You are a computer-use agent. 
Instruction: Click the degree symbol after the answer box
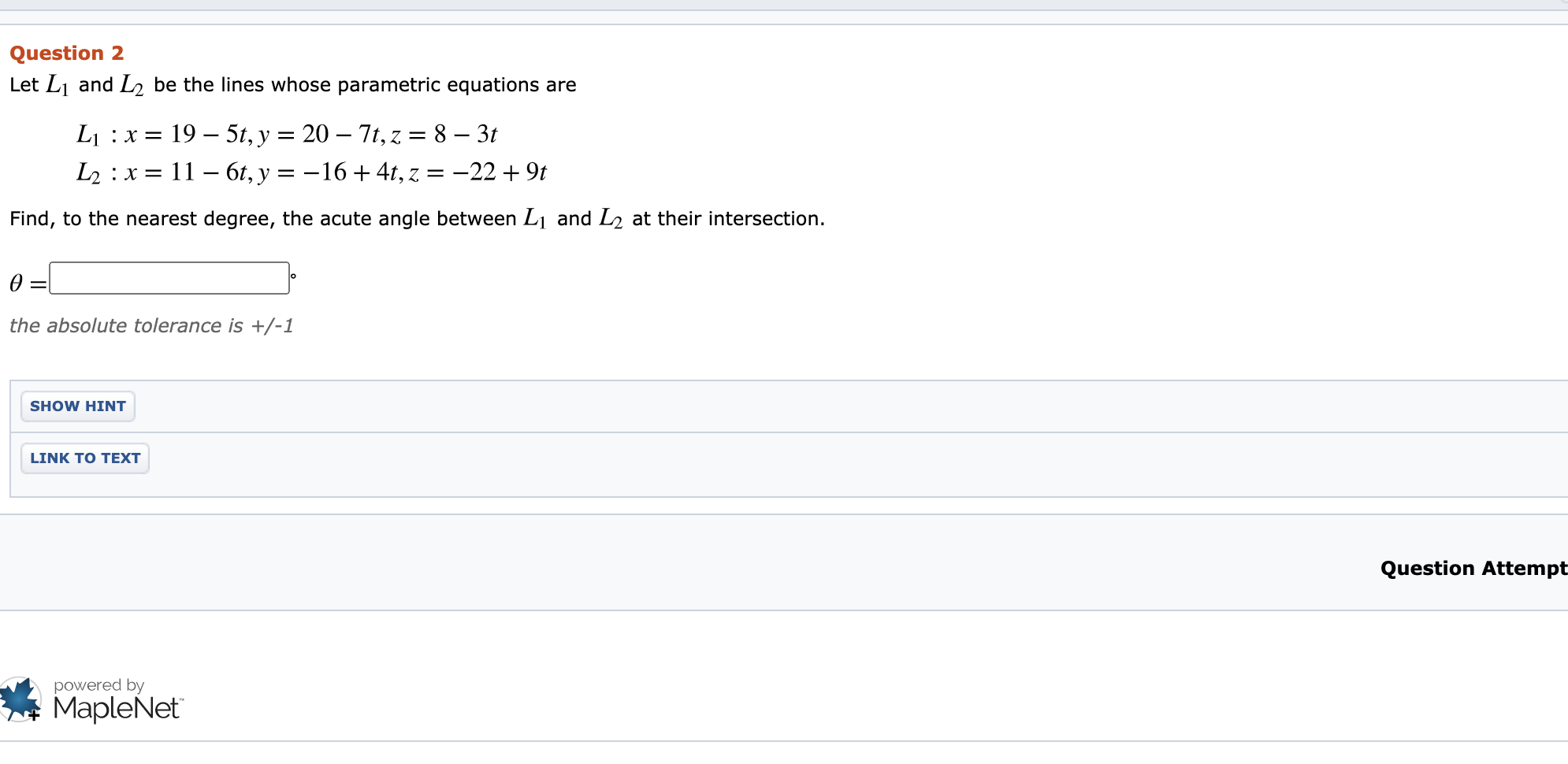[292, 274]
